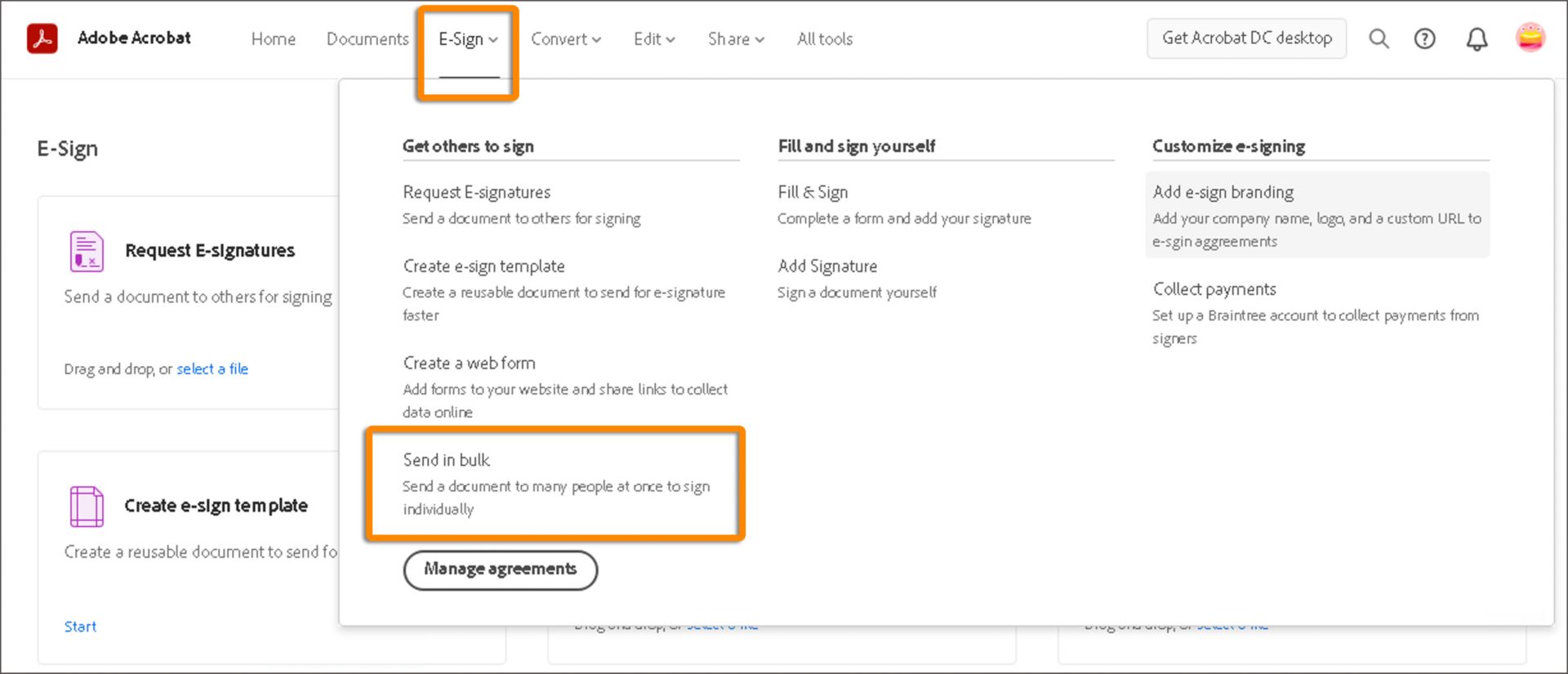Expand the E-Sign dropdown menu
Screen dimensions: 1568x674
468,39
